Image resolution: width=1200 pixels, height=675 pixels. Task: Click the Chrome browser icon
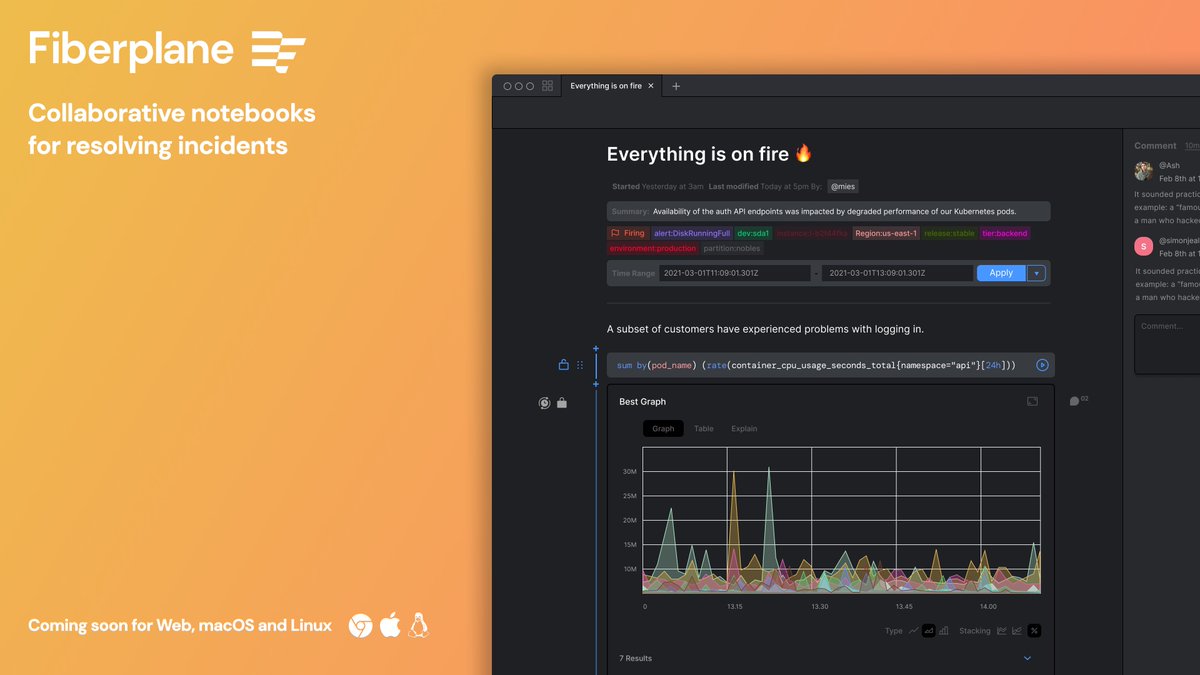(360, 626)
